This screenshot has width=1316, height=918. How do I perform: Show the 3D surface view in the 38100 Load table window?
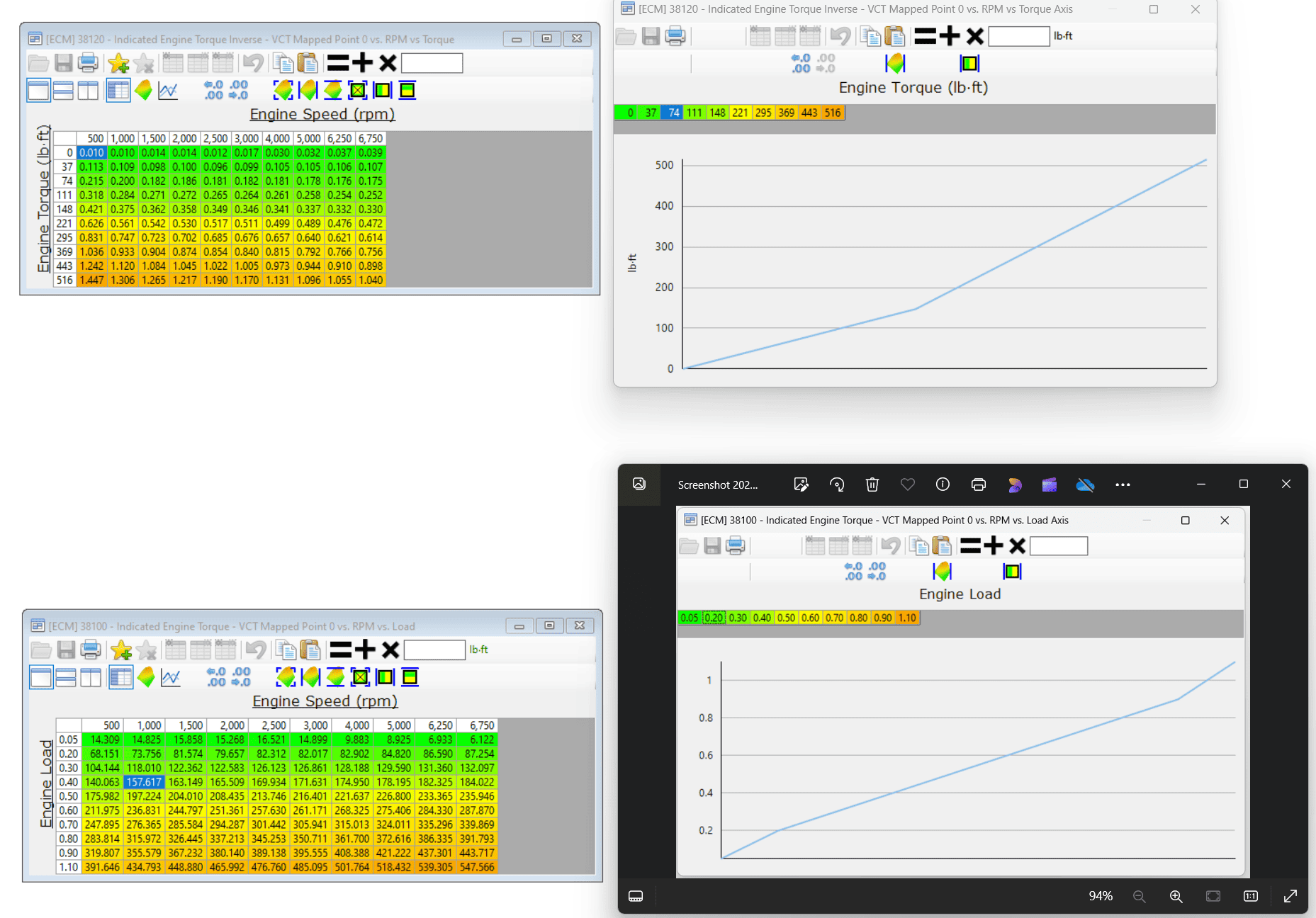tap(147, 677)
